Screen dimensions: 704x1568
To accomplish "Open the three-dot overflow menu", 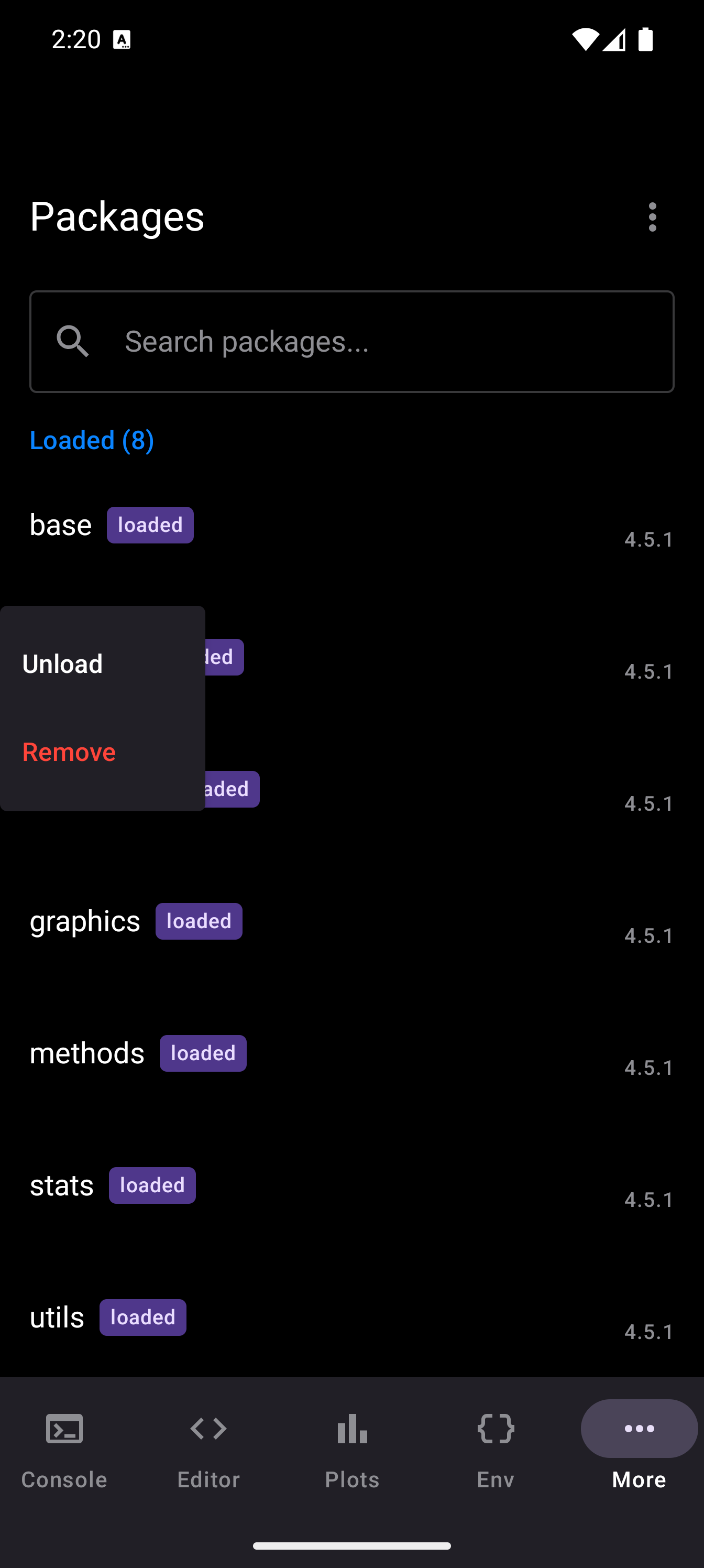I will click(652, 216).
